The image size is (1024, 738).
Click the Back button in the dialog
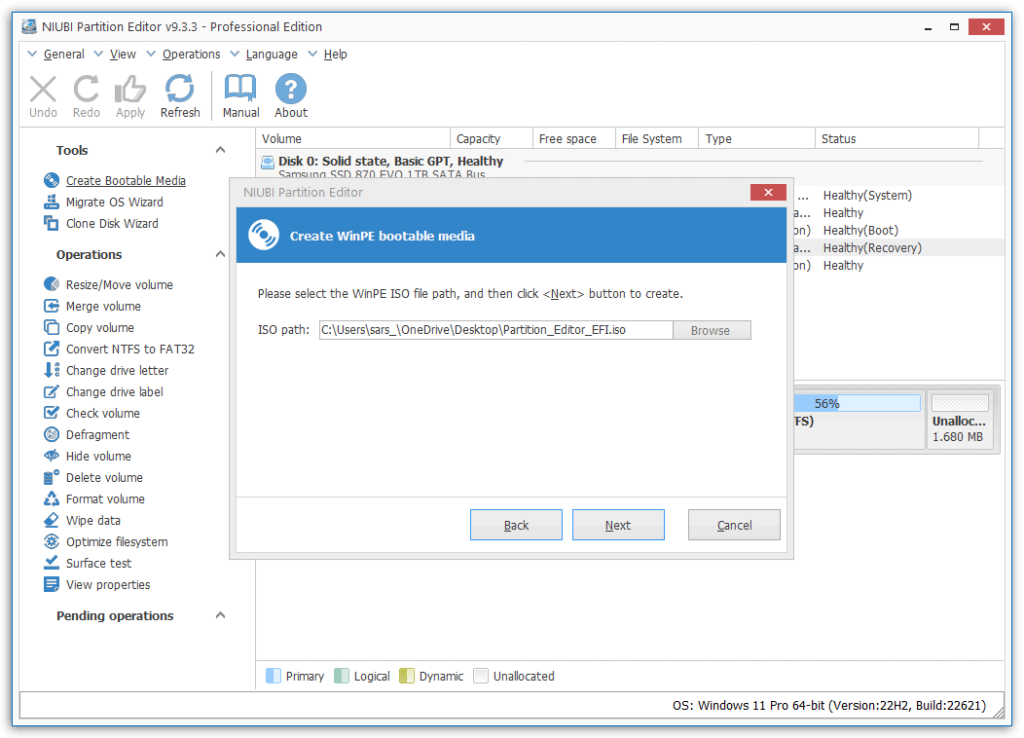516,525
